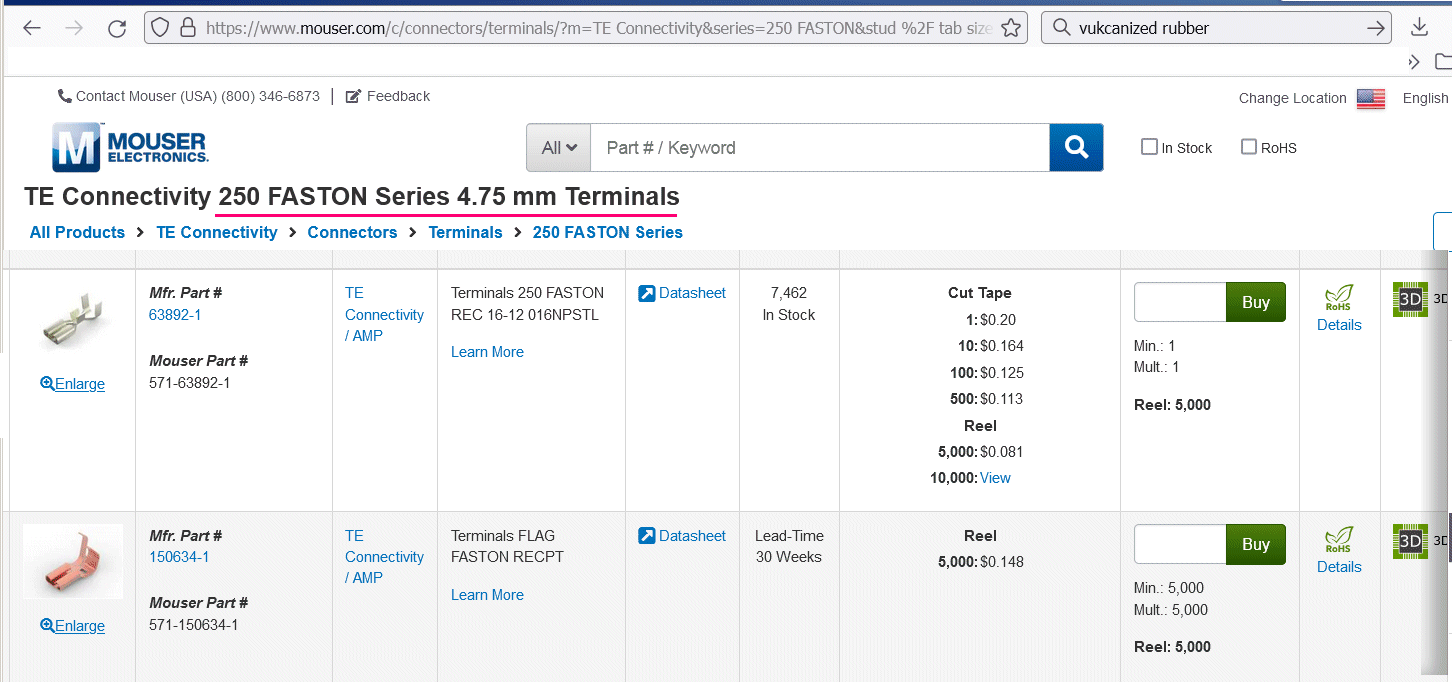1452x682 pixels.
Task: Click the browser search bar magnifier icon
Action: point(1061,28)
